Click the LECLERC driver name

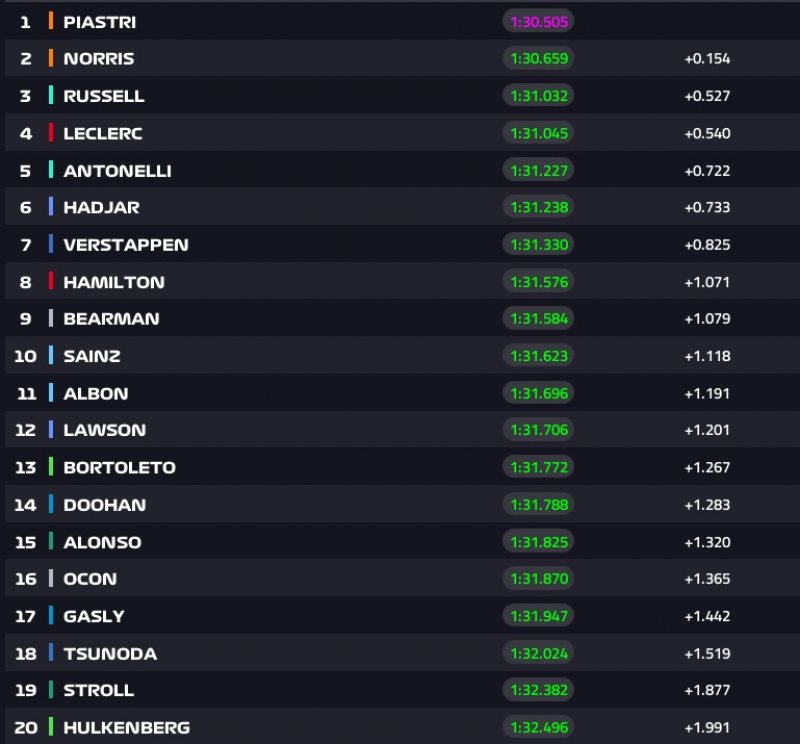click(x=102, y=134)
